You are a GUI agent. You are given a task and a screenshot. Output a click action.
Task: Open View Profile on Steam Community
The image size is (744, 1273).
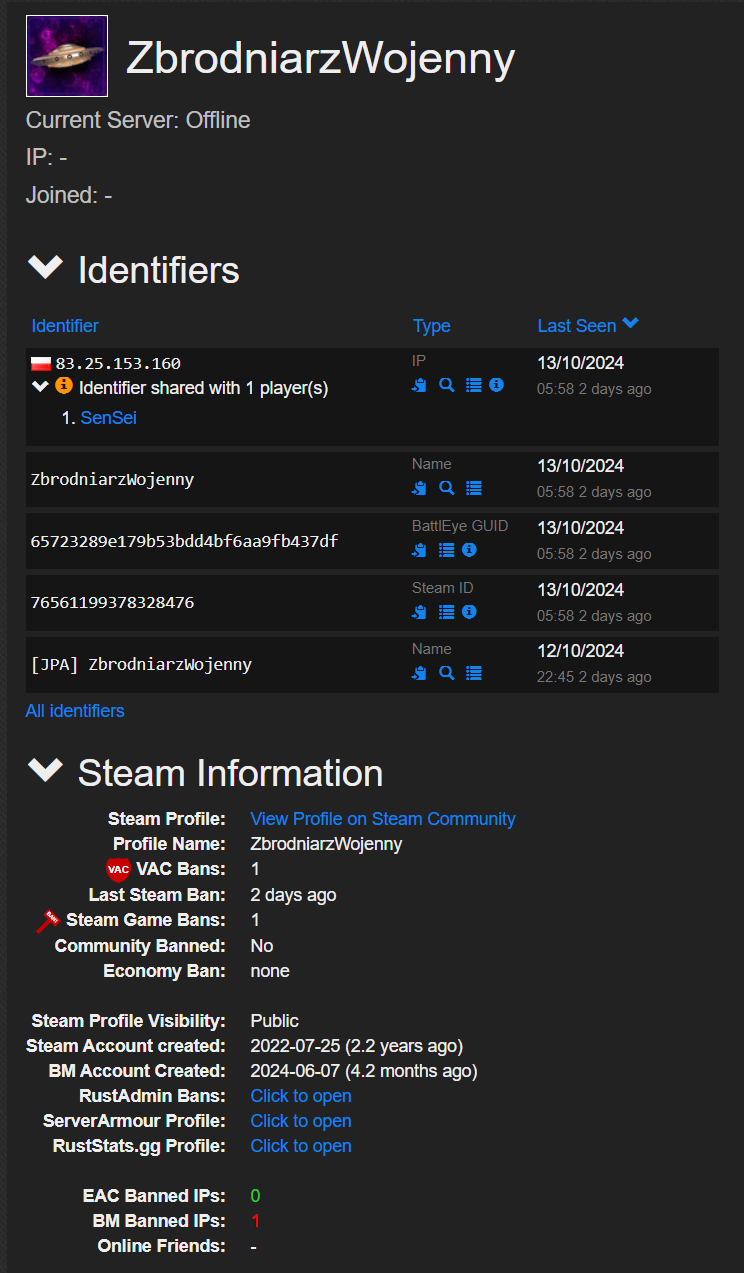pyautogui.click(x=383, y=819)
